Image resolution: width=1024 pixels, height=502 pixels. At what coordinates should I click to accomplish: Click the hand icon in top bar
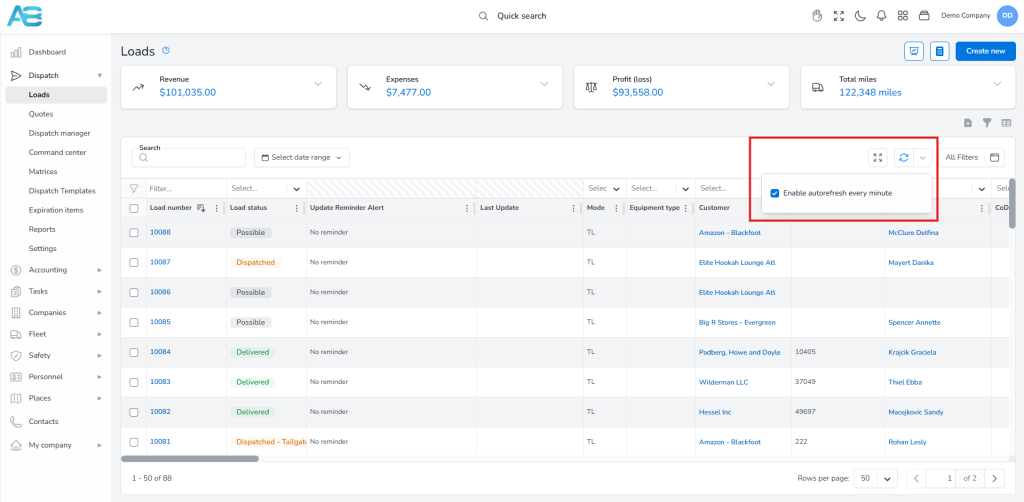[816, 16]
